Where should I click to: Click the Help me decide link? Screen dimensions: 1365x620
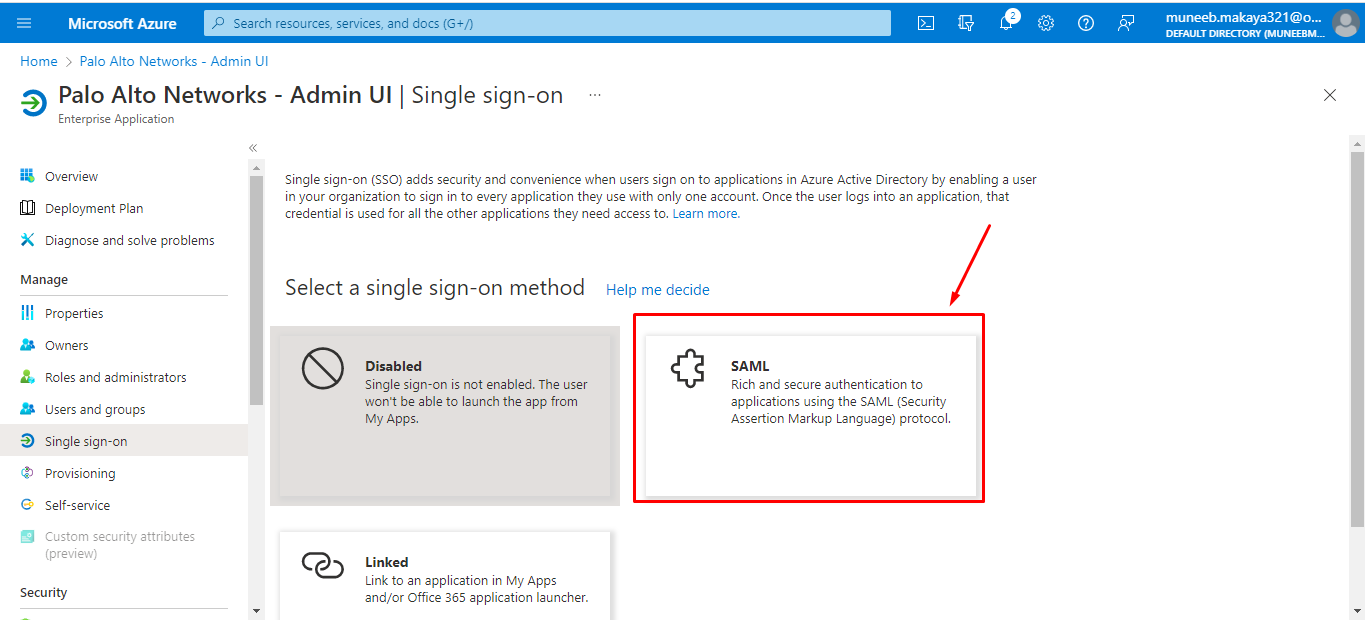pyautogui.click(x=657, y=290)
